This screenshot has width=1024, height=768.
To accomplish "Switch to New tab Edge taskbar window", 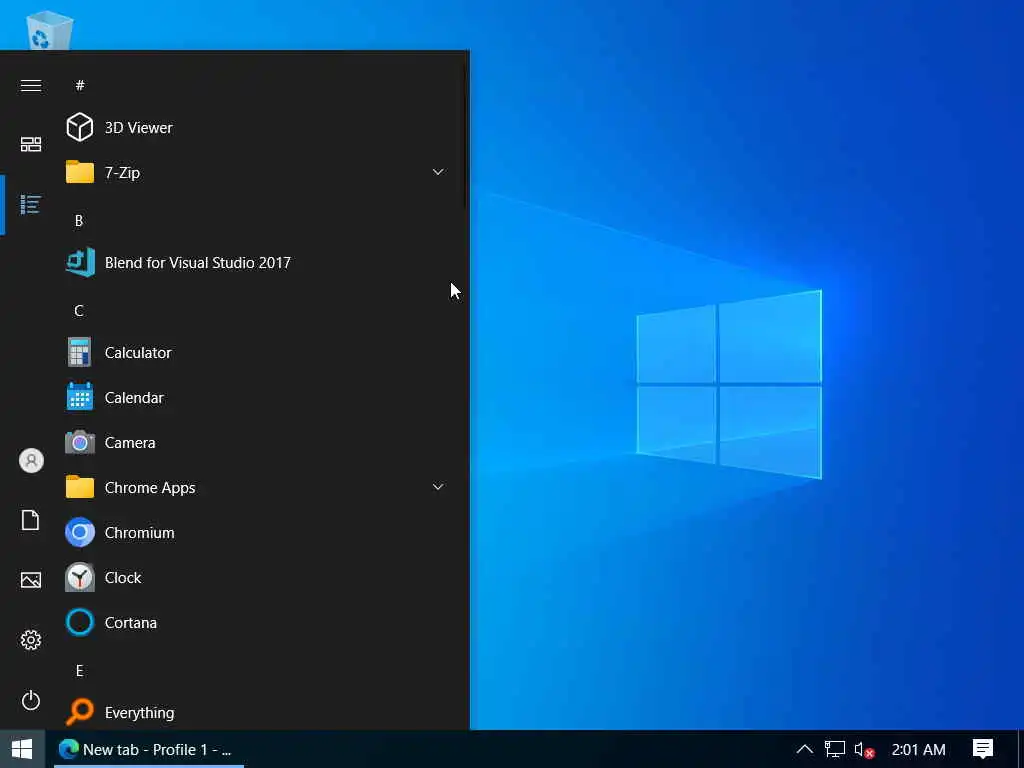I will pos(148,749).
